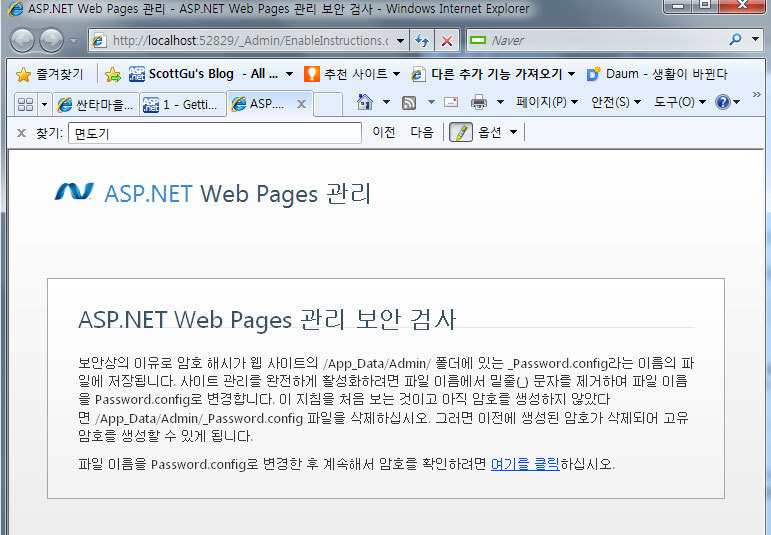Image resolution: width=771 pixels, height=535 pixels.
Task: Close the find bar X
Action: point(21,133)
